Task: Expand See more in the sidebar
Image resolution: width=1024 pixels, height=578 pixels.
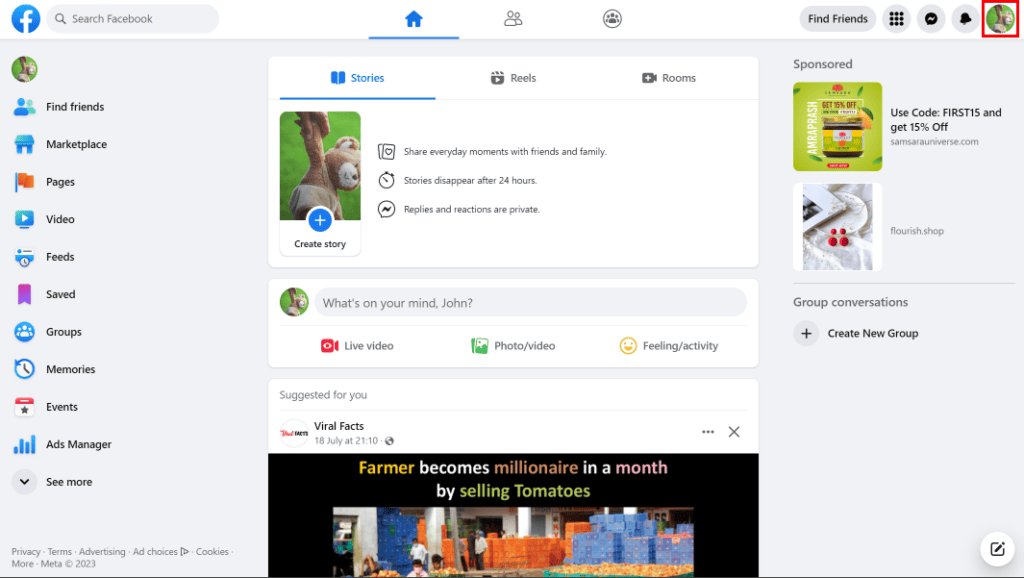Action: (67, 481)
